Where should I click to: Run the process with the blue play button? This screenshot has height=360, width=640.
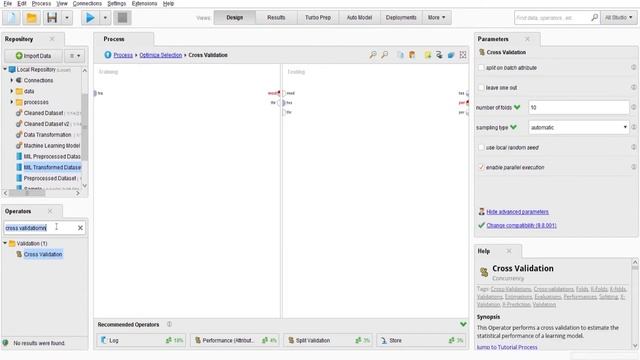click(90, 18)
